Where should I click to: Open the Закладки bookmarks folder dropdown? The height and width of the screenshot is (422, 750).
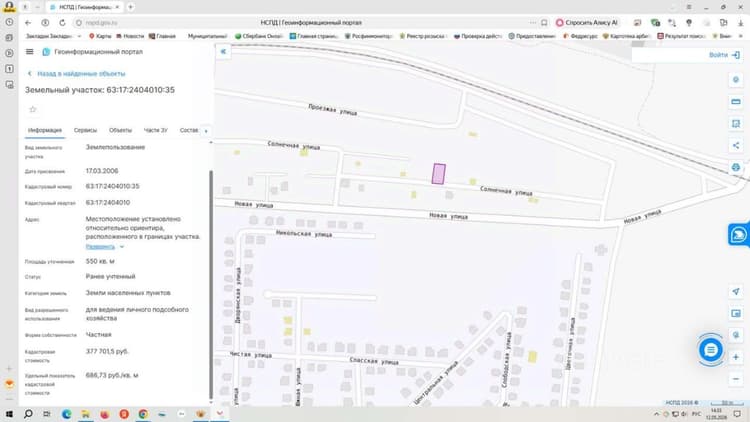(x=53, y=36)
